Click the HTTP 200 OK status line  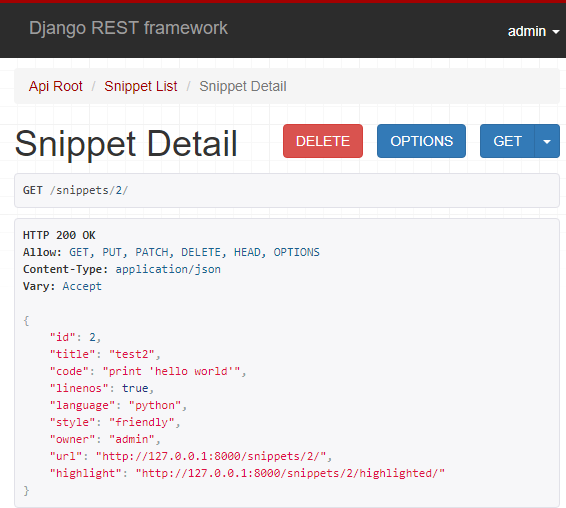[x=59, y=235]
